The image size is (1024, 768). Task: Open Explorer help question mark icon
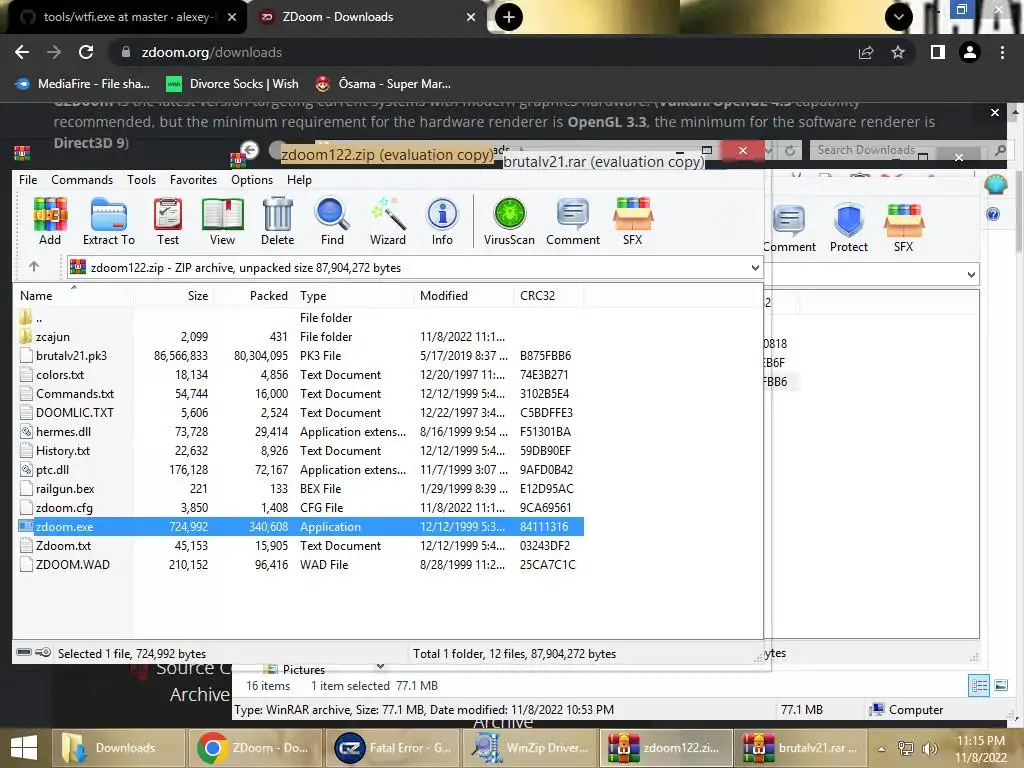(993, 214)
